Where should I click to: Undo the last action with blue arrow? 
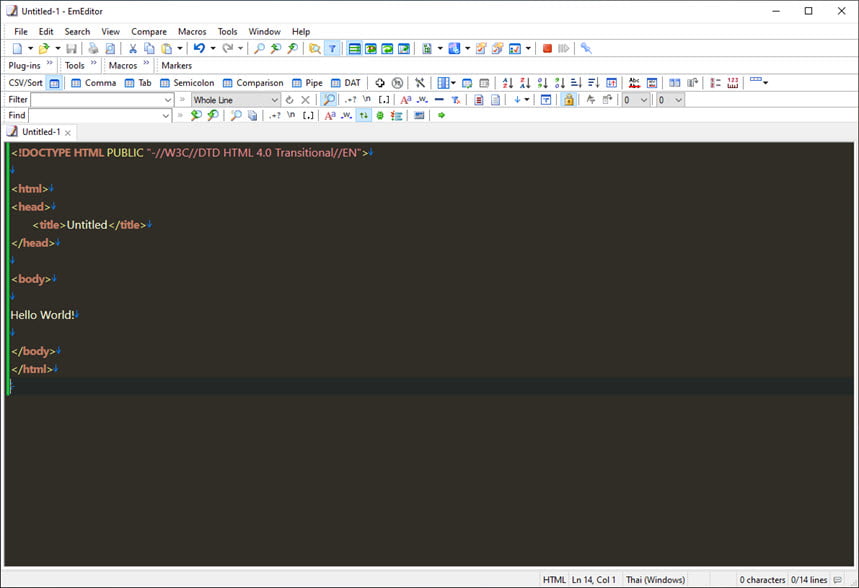tap(199, 48)
